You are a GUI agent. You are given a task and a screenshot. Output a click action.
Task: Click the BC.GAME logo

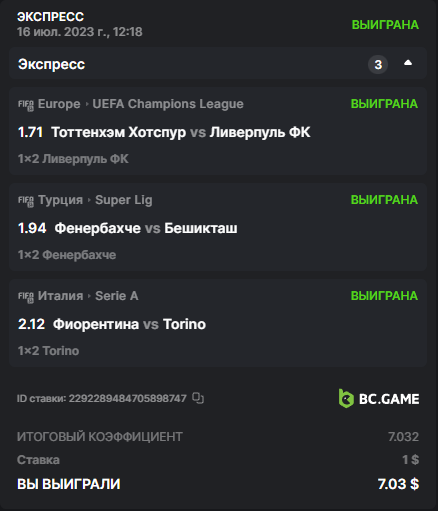379,399
